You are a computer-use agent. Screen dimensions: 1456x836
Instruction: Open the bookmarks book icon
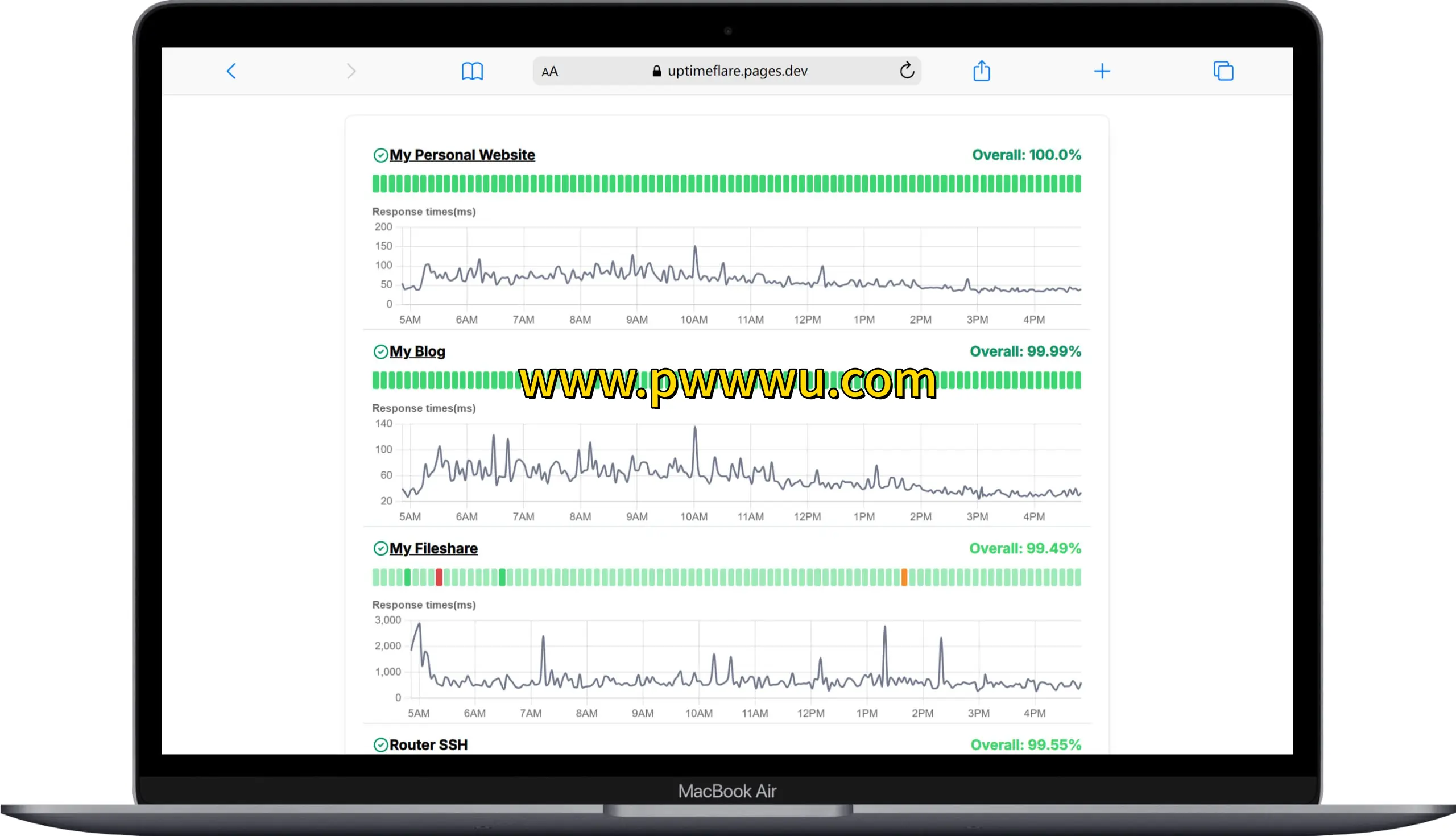[472, 71]
